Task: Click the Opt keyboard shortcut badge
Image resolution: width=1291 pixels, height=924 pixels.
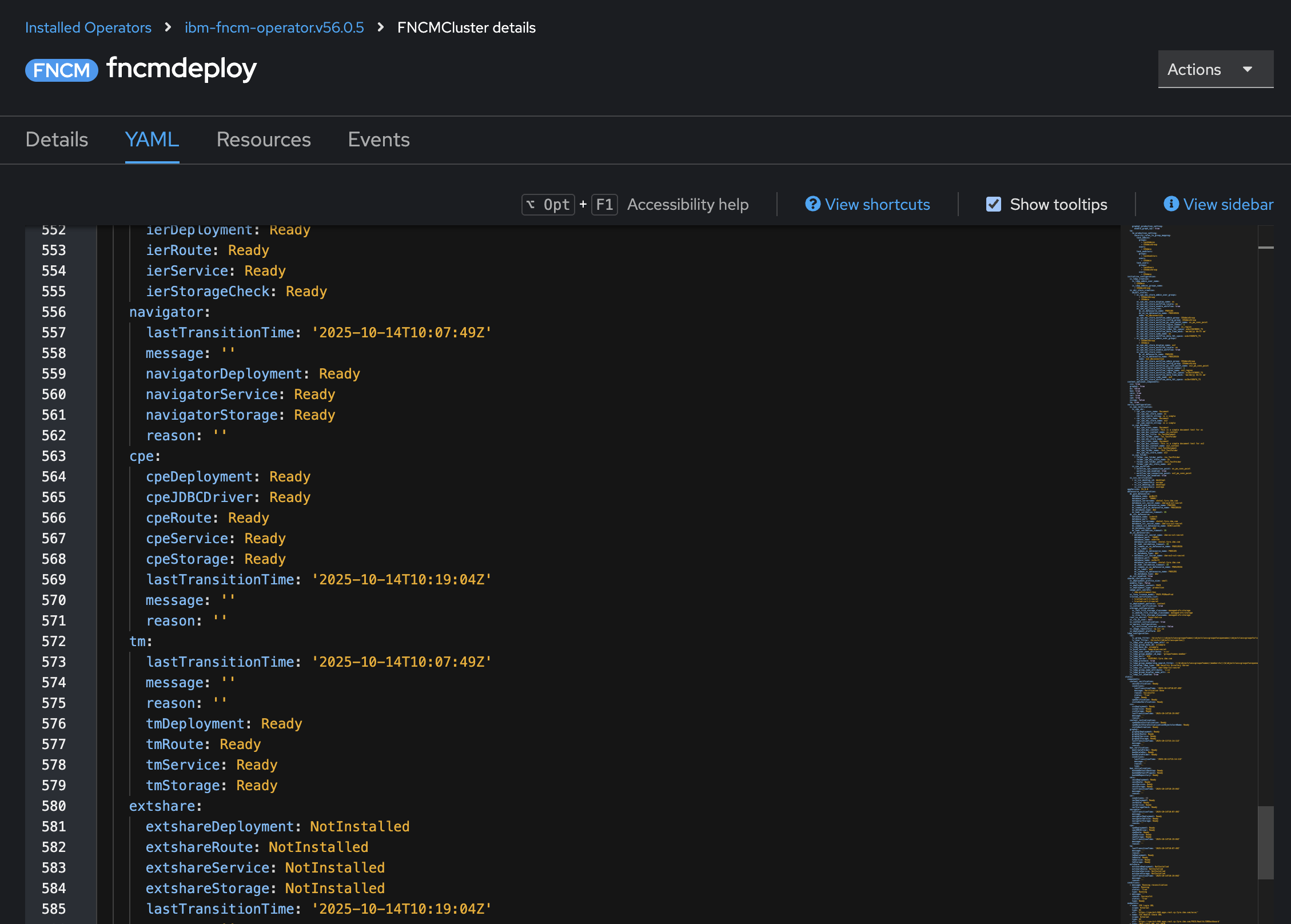Action: point(547,204)
